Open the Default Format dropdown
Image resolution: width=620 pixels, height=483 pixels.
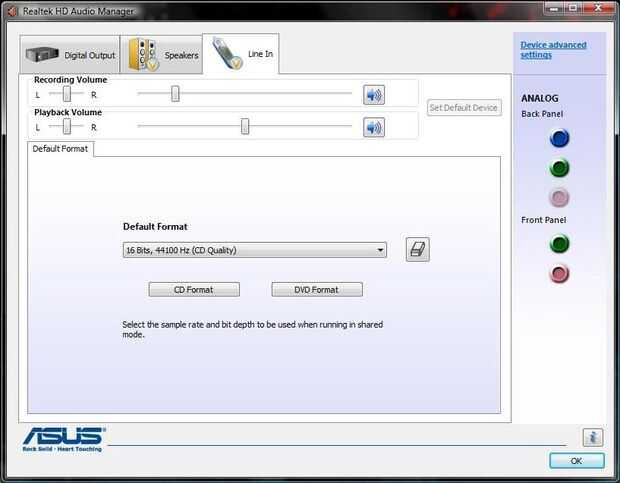pyautogui.click(x=255, y=250)
